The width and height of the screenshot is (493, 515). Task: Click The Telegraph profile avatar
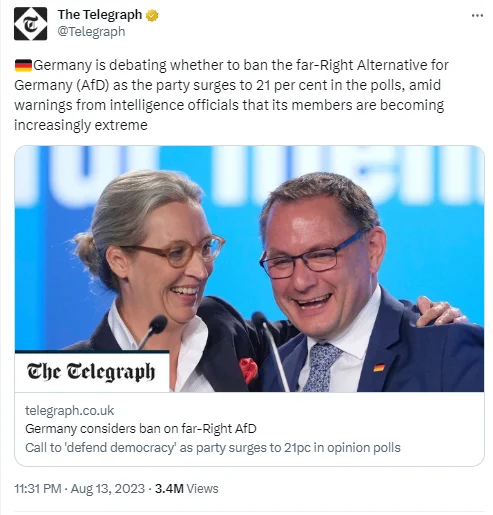click(x=30, y=24)
